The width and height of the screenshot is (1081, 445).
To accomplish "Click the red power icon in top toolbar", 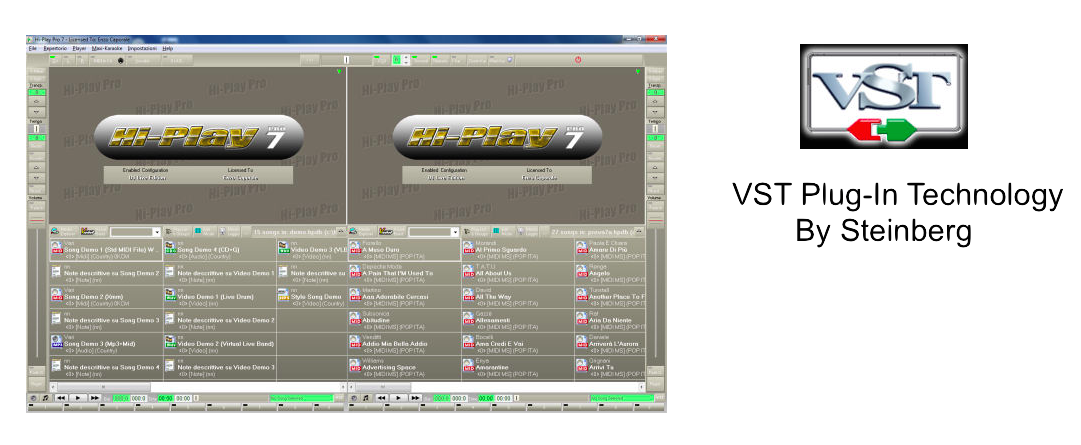I will click(578, 60).
